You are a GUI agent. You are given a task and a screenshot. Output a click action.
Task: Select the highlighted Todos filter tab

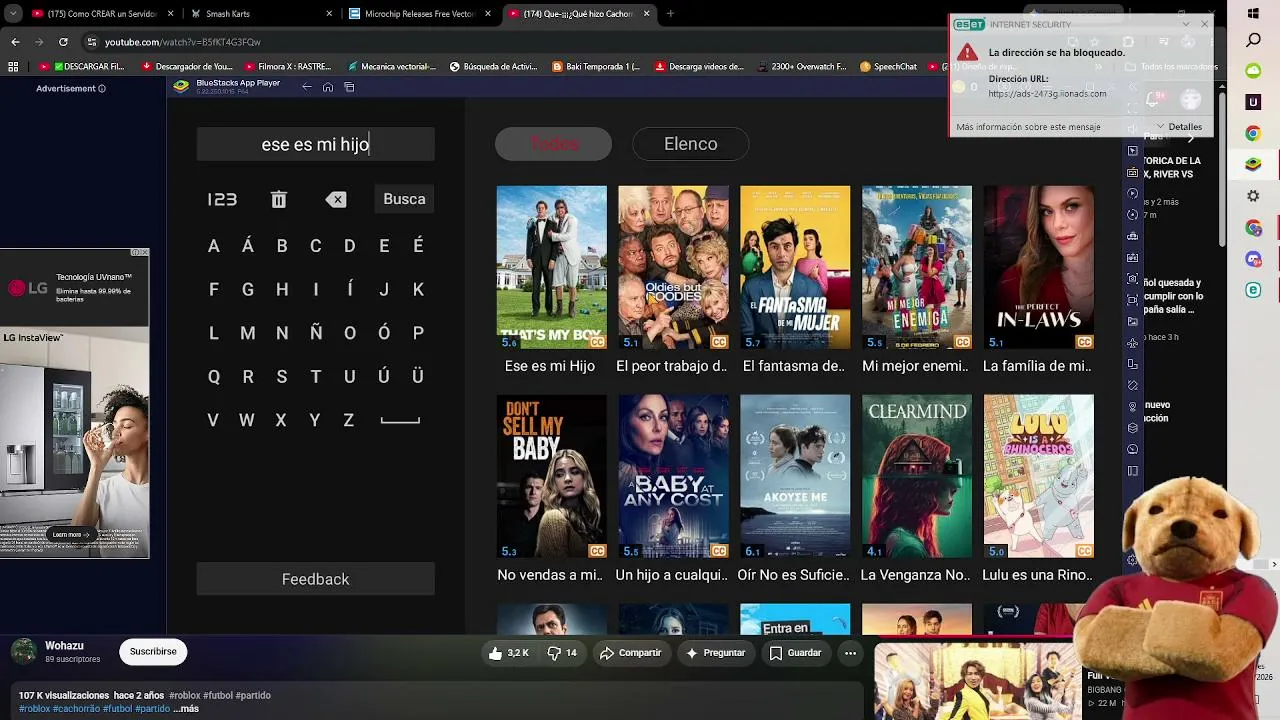[554, 144]
